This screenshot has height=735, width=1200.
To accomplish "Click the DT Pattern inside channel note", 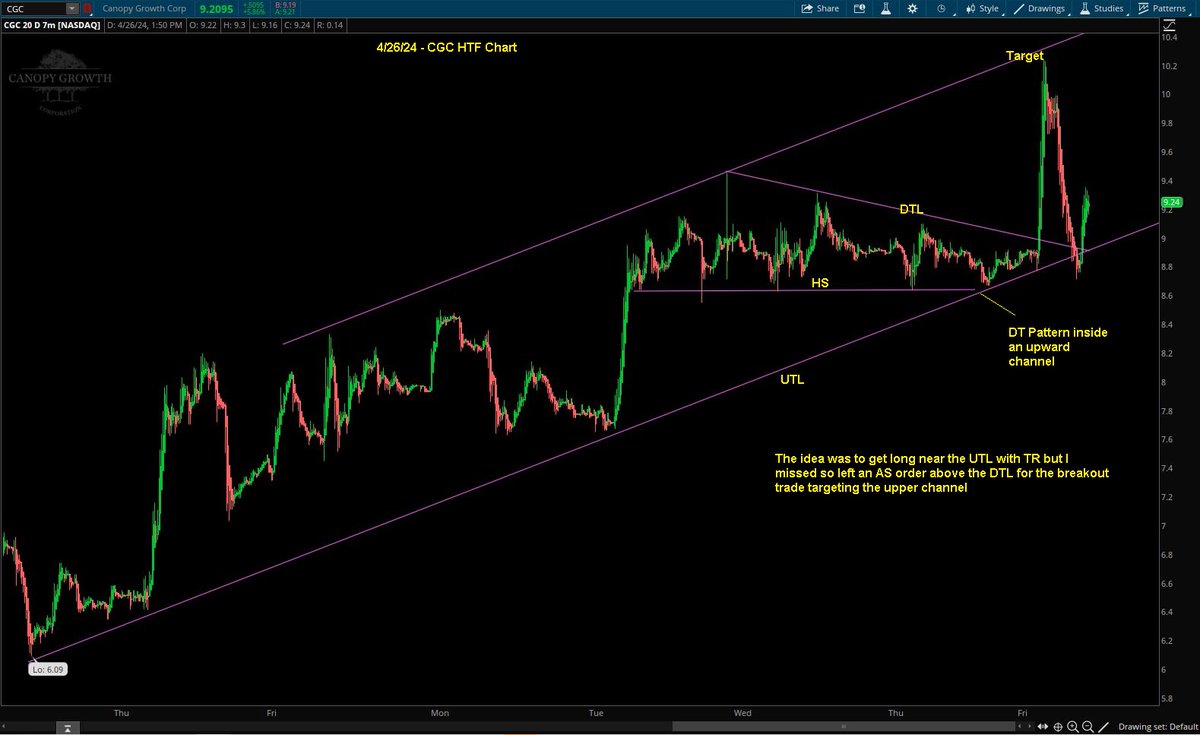I will pyautogui.click(x=1057, y=346).
